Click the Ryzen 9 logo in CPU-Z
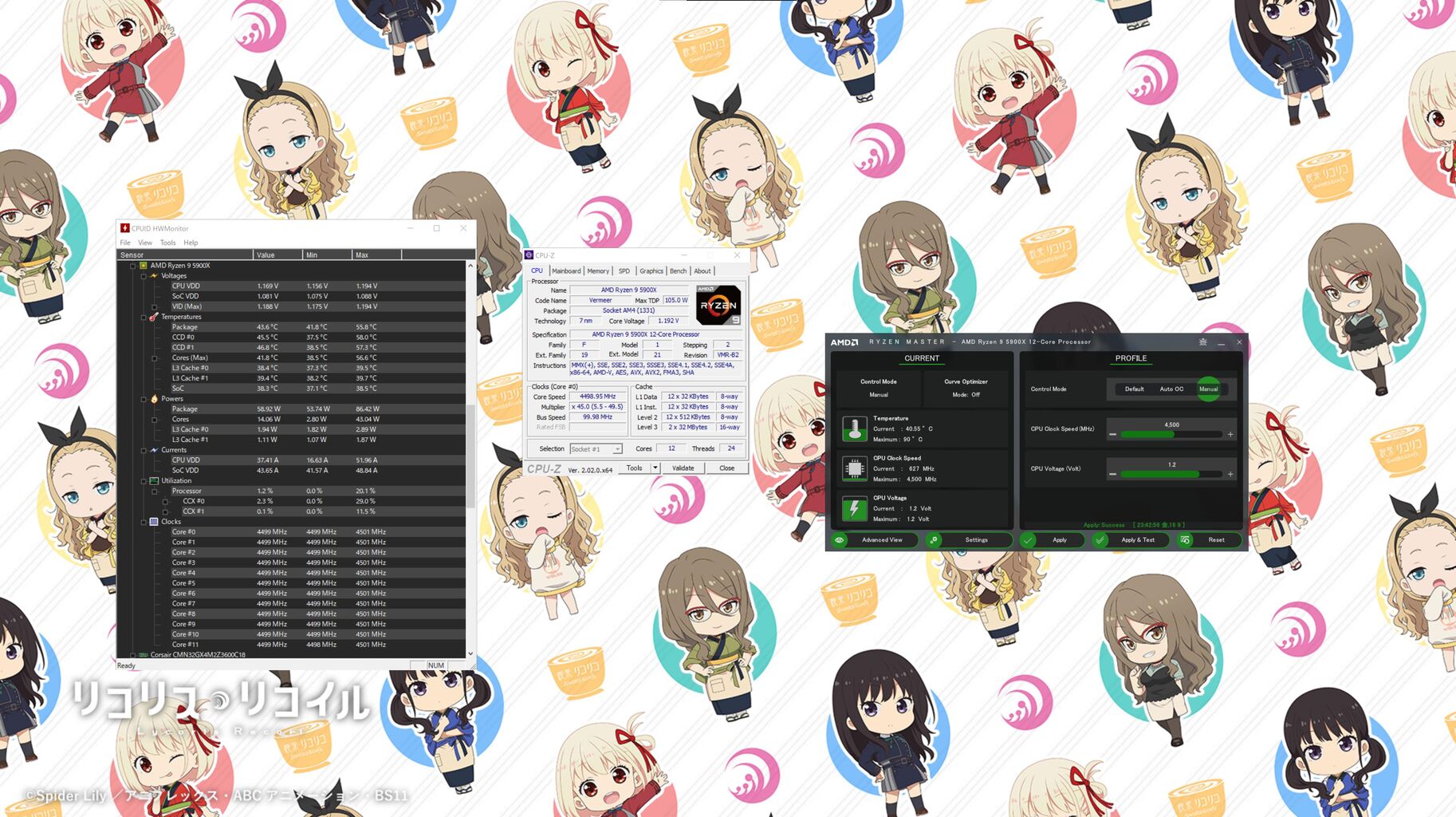This screenshot has height=817, width=1456. click(x=718, y=306)
